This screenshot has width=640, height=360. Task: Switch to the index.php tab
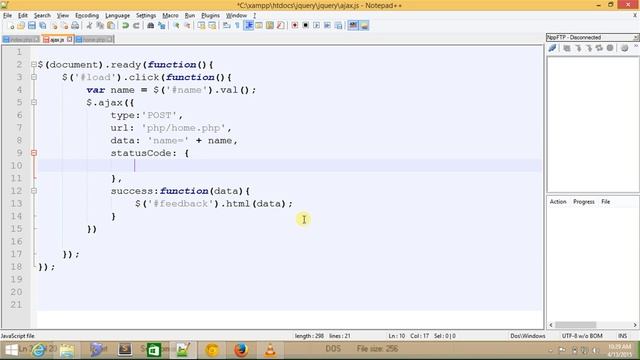click(x=20, y=40)
